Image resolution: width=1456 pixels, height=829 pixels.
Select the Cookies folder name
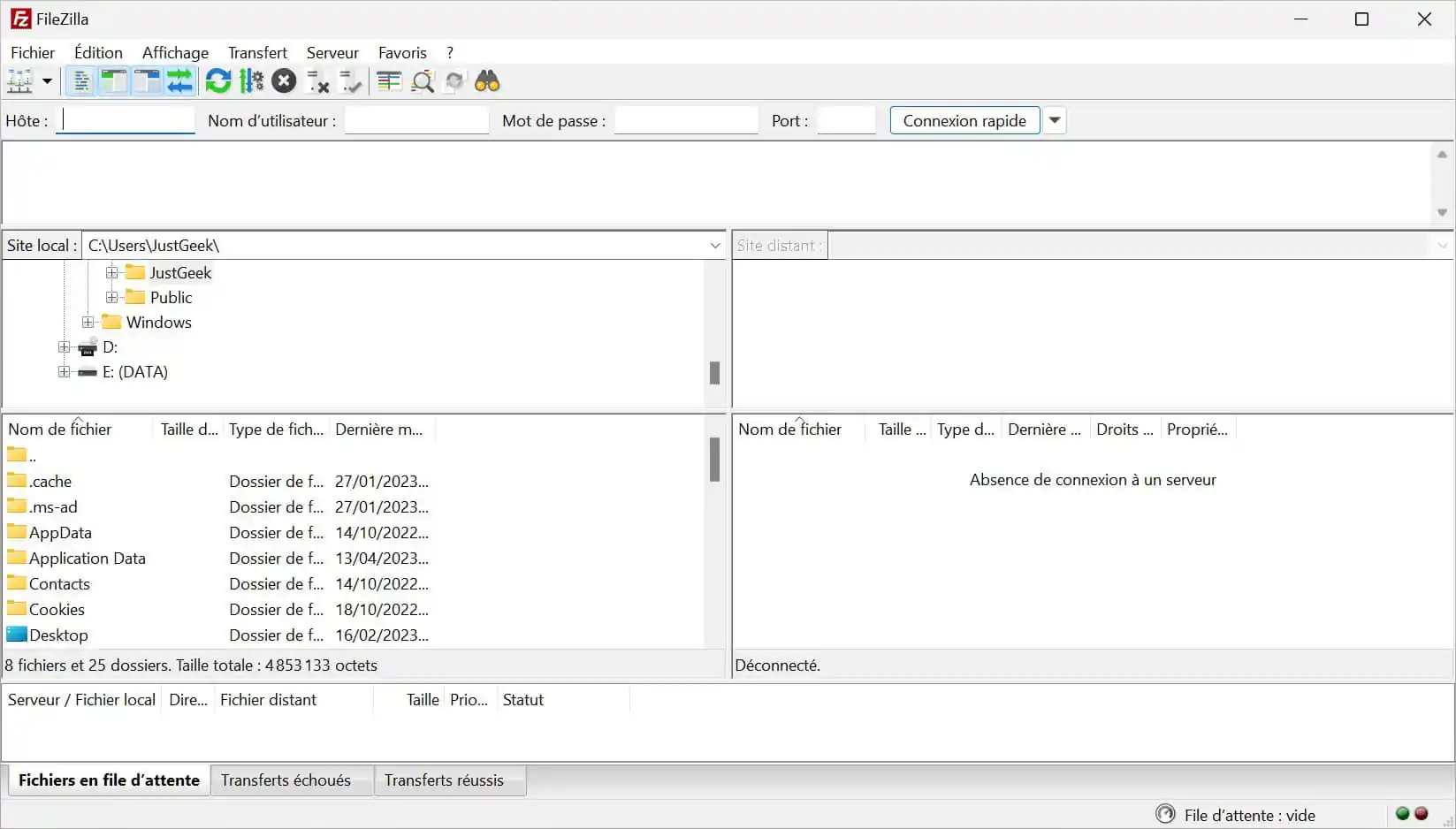pos(57,610)
